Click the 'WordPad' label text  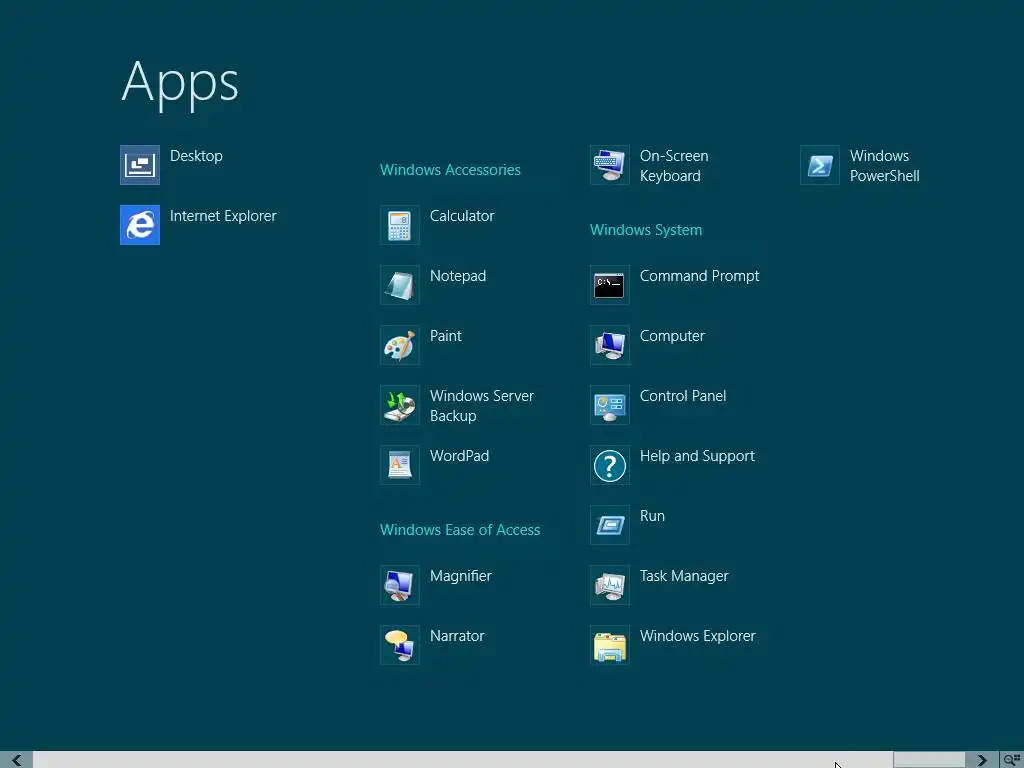(x=459, y=456)
